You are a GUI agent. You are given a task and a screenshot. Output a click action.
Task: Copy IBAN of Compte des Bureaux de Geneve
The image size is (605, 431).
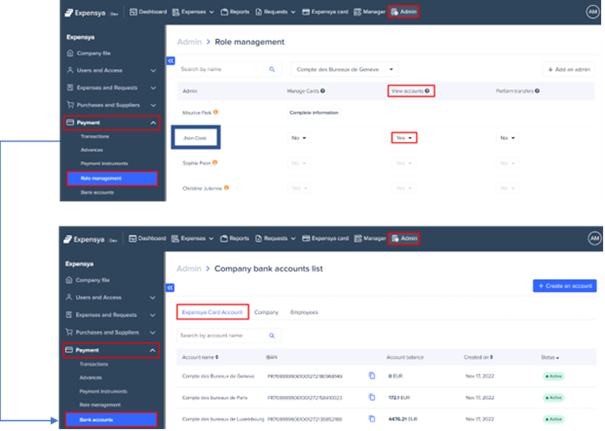point(371,376)
